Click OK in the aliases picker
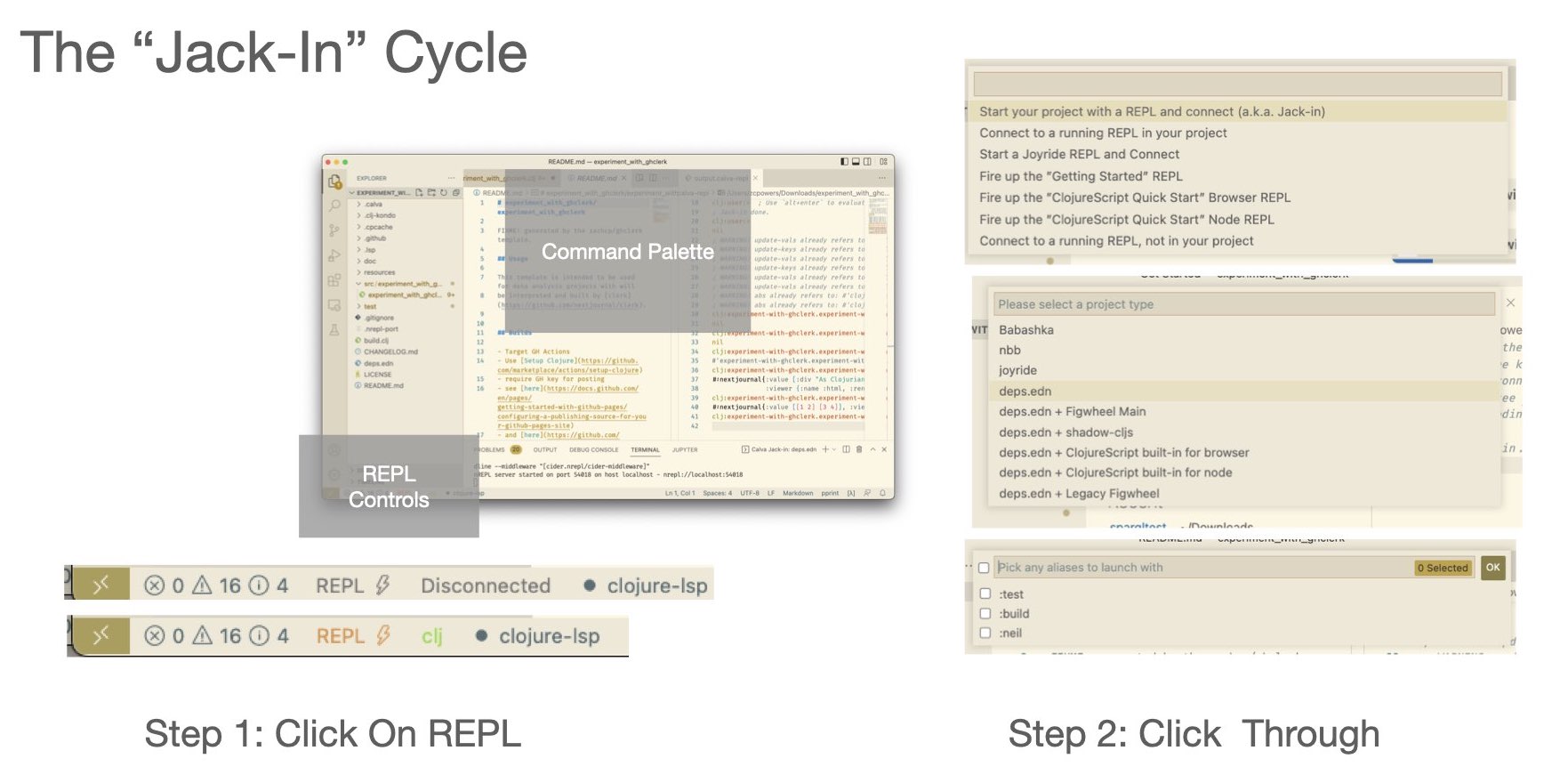This screenshot has width=1568, height=783. point(1492,568)
